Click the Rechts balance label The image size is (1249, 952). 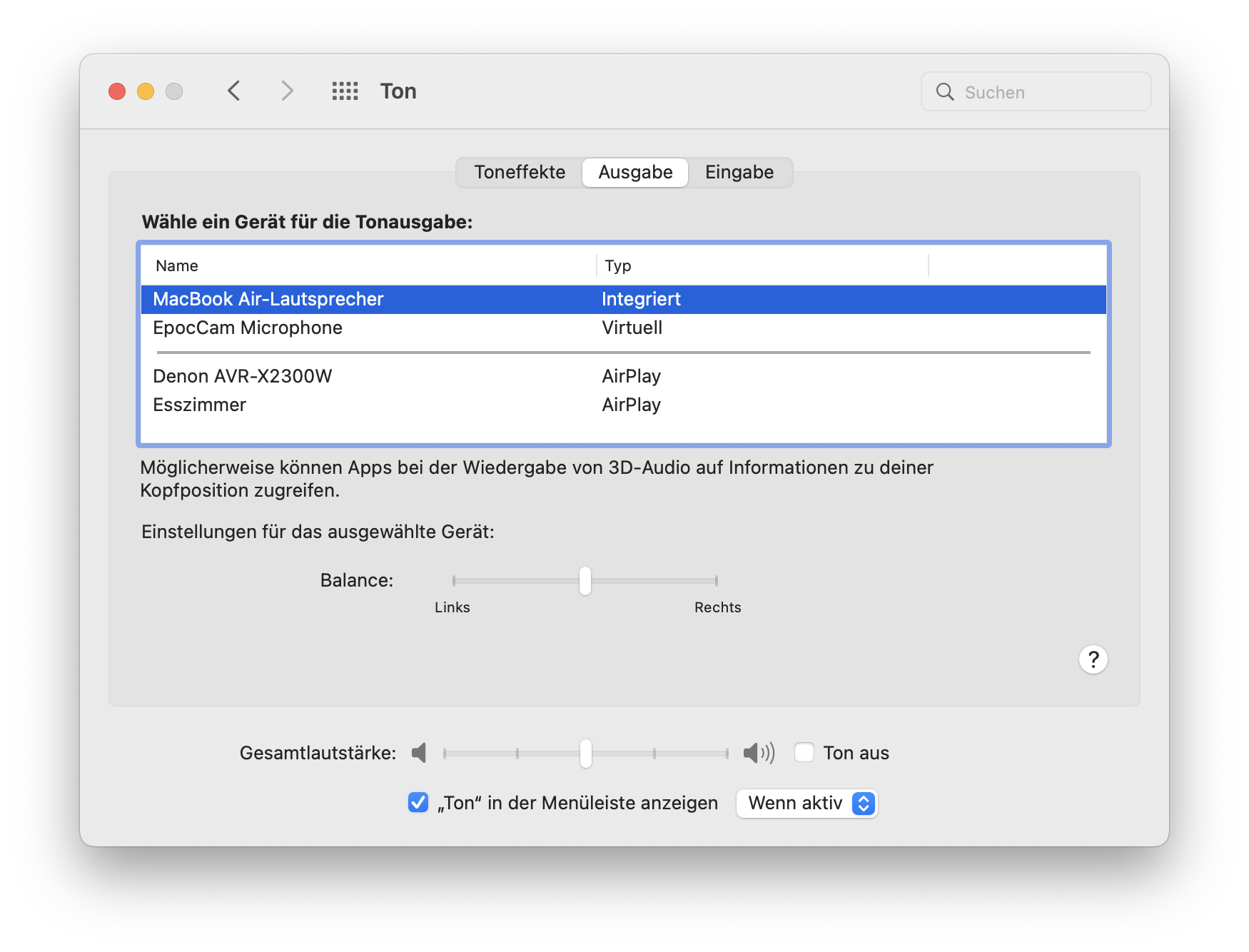click(718, 607)
